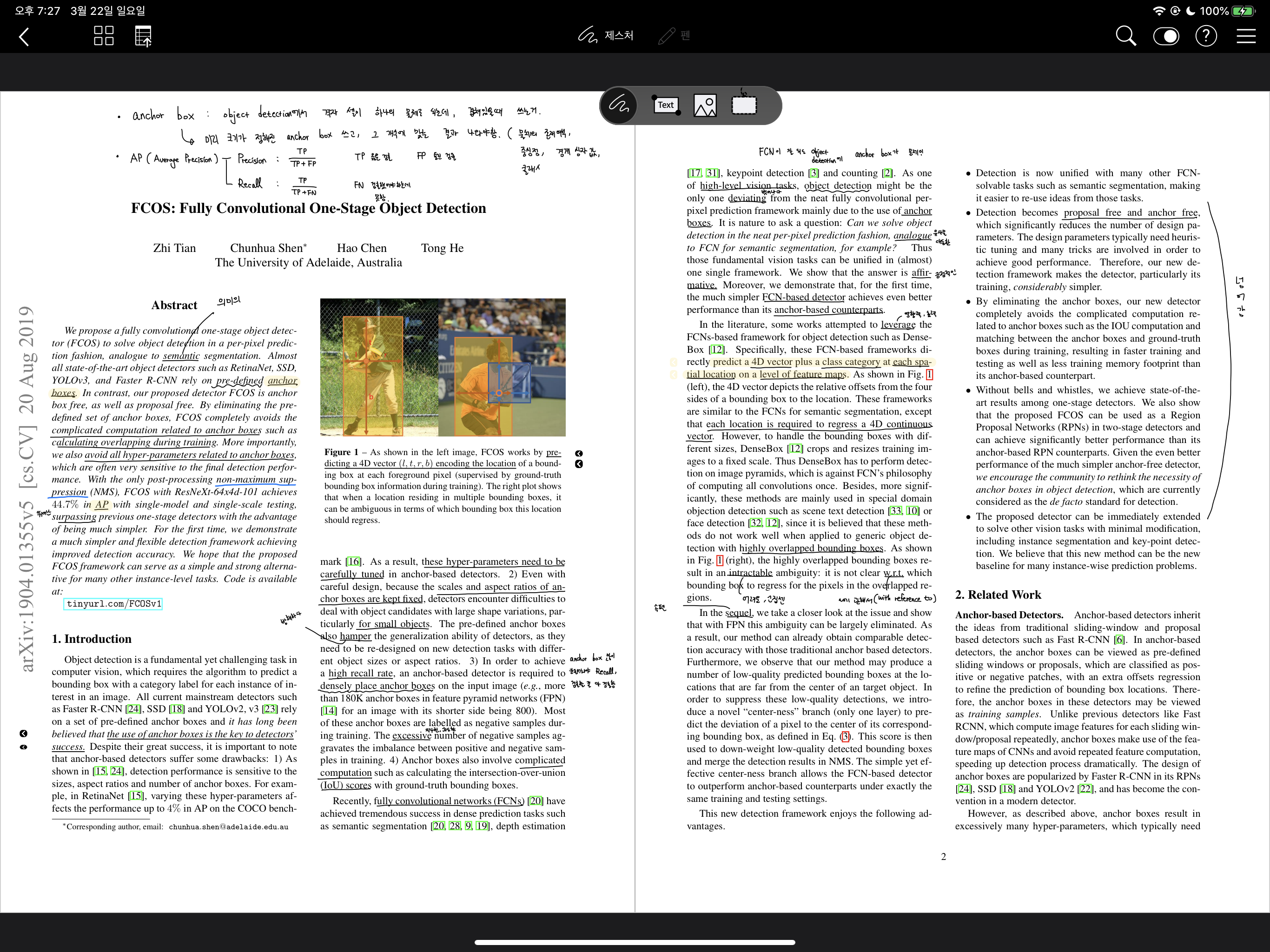
Task: Select the freehand scribble drawing tool
Action: click(619, 106)
